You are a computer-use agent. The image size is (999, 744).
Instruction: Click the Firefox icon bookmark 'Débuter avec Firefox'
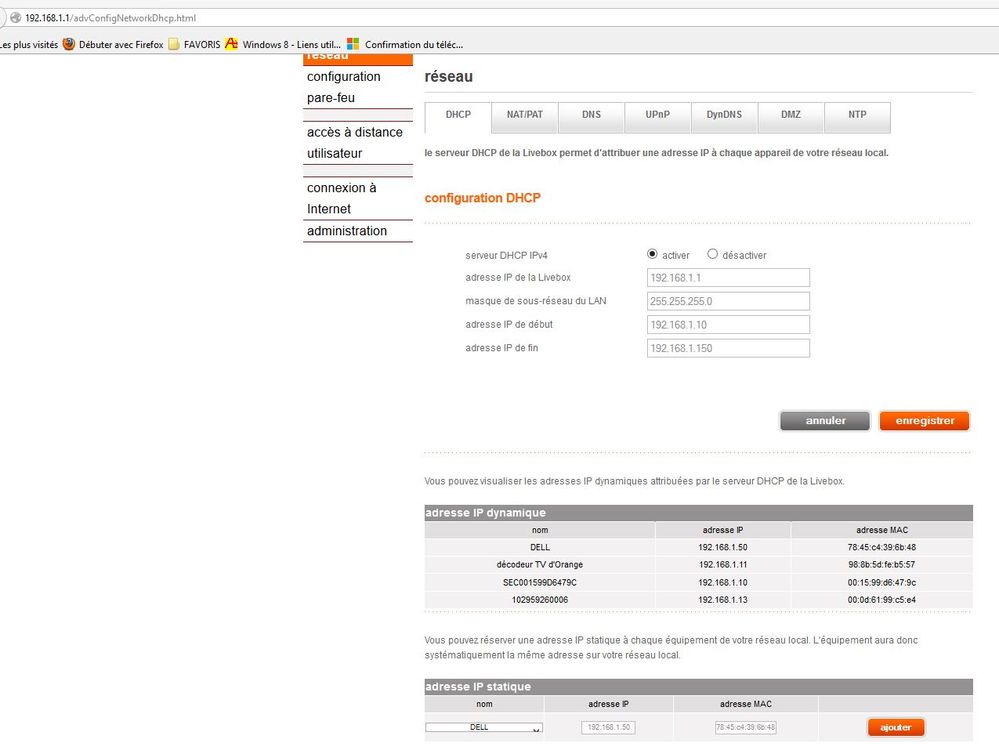pos(112,44)
